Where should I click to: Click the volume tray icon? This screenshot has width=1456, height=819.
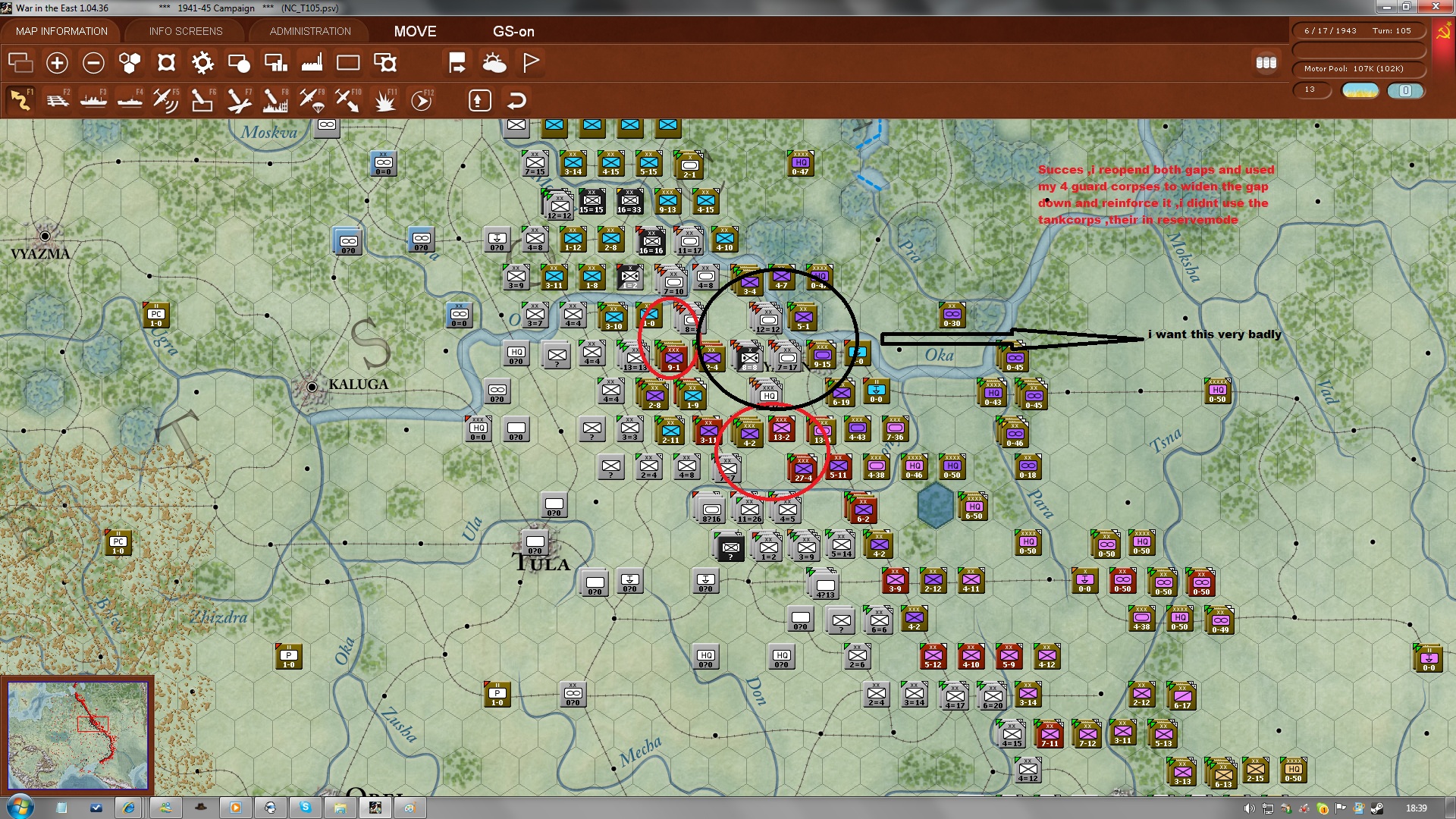[1249, 808]
